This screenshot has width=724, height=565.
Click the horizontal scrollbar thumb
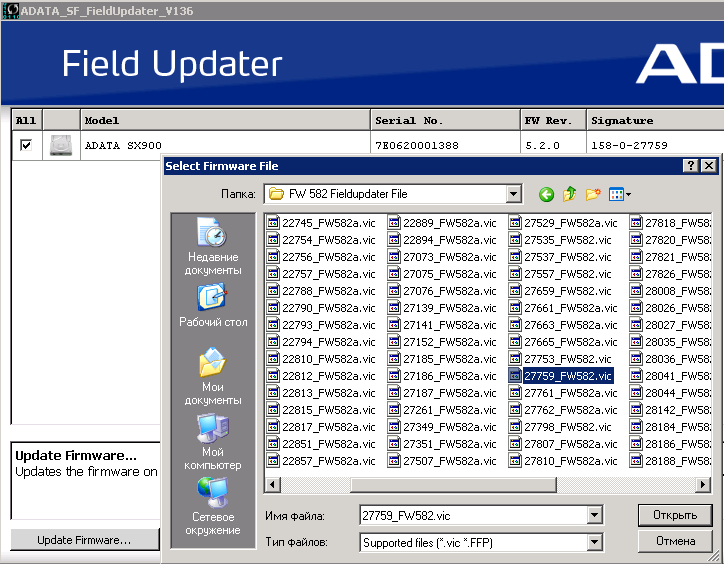tap(453, 485)
